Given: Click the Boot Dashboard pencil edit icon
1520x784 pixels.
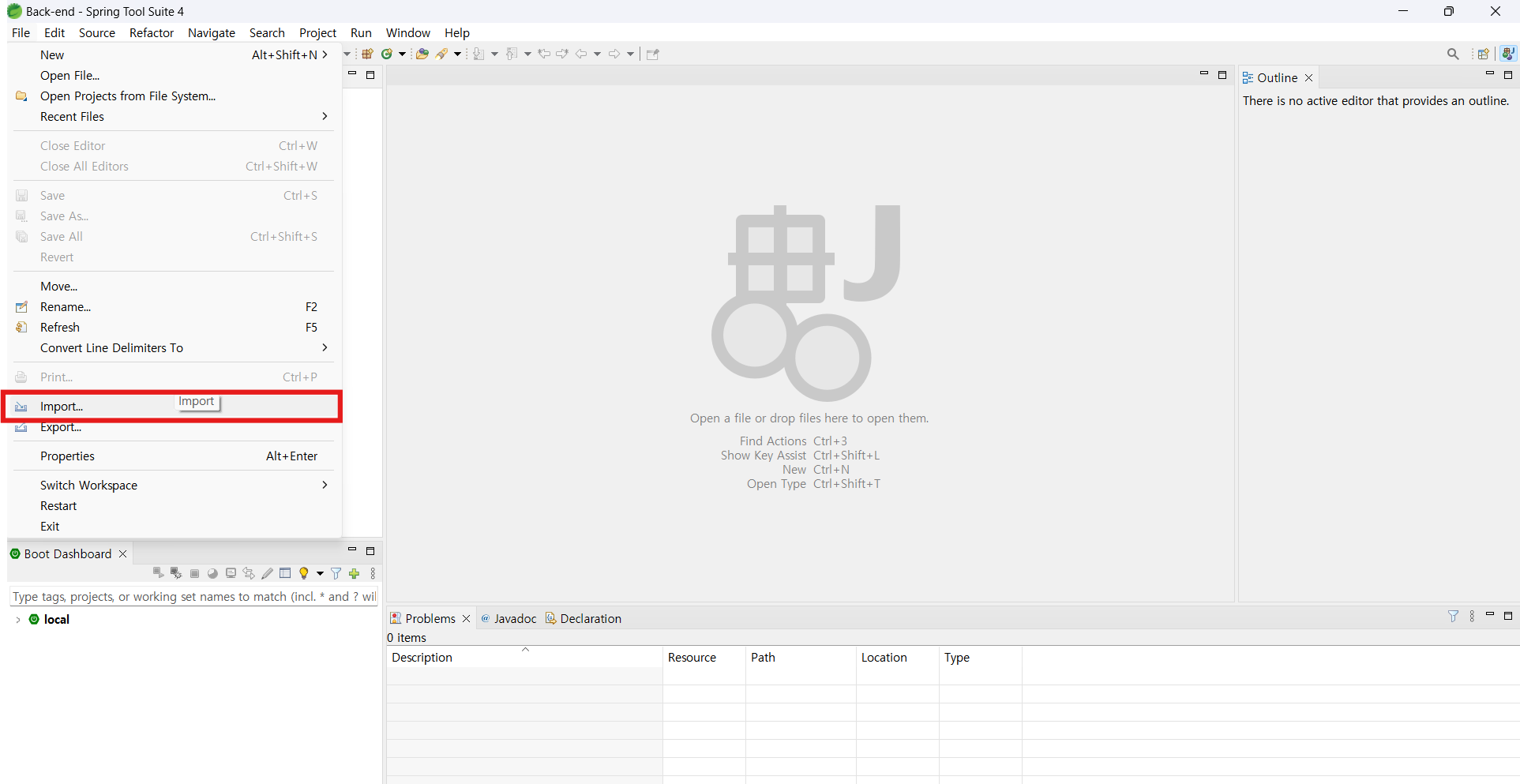Looking at the screenshot, I should click(x=267, y=573).
